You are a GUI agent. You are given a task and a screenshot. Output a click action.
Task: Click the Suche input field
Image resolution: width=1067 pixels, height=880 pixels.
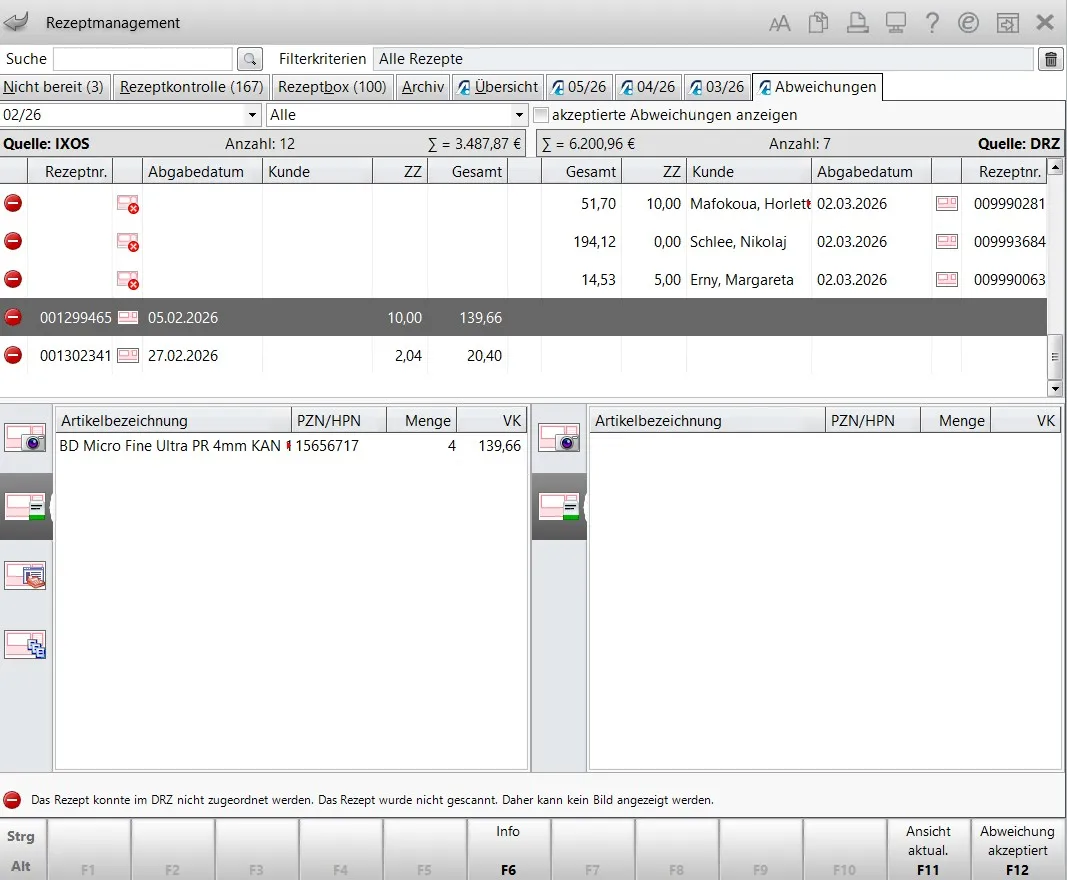pos(143,59)
